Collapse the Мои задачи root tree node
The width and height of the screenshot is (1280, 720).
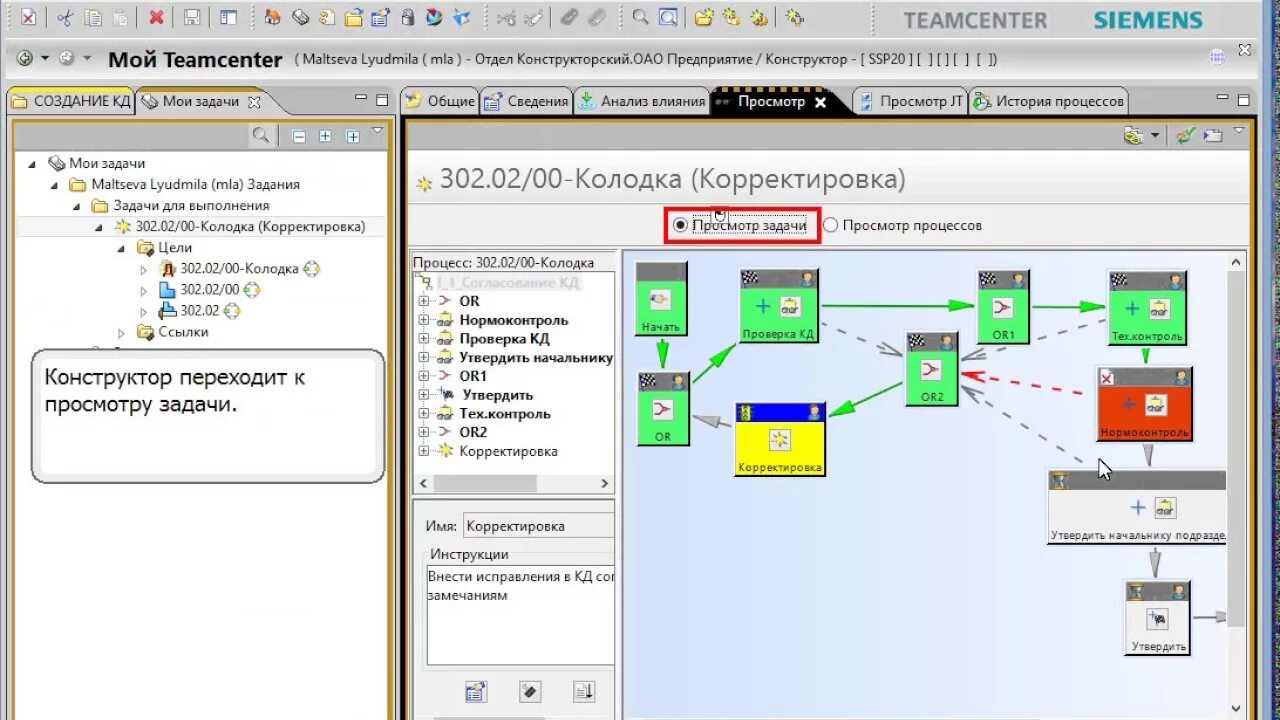(32, 163)
